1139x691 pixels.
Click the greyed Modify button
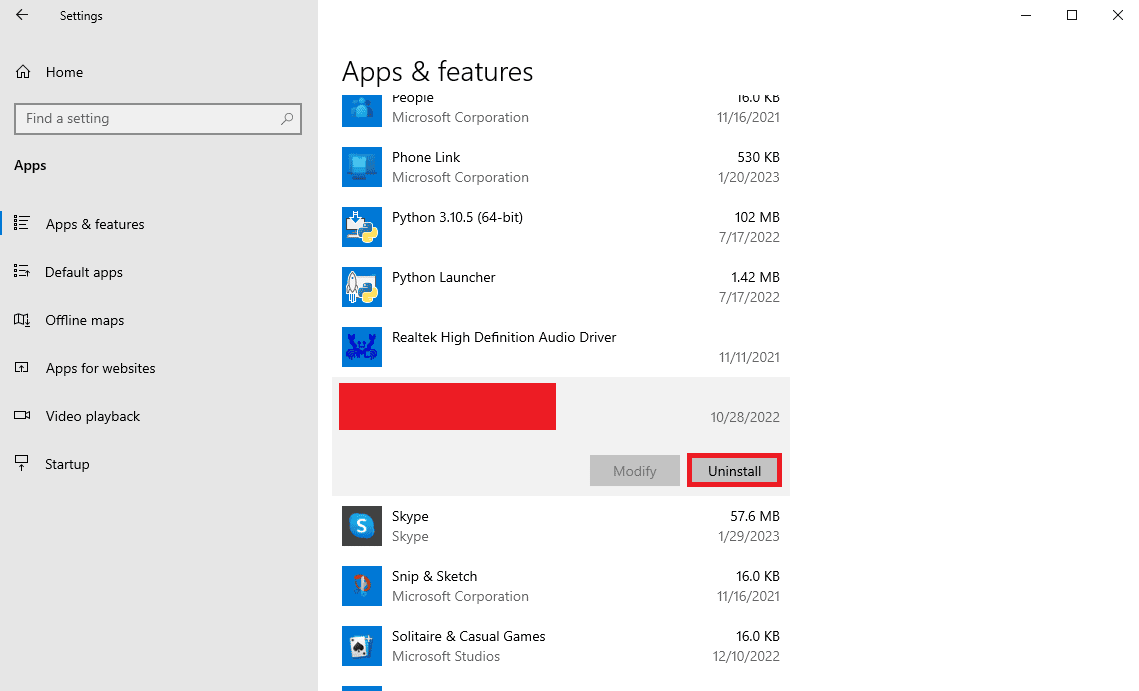tap(634, 471)
